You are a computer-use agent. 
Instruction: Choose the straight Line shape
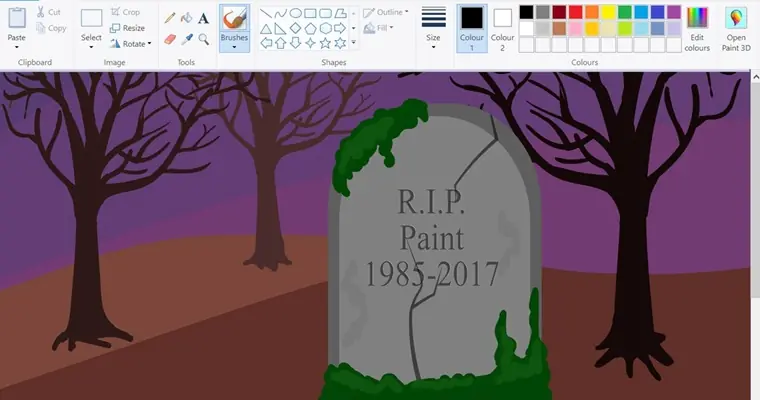266,13
